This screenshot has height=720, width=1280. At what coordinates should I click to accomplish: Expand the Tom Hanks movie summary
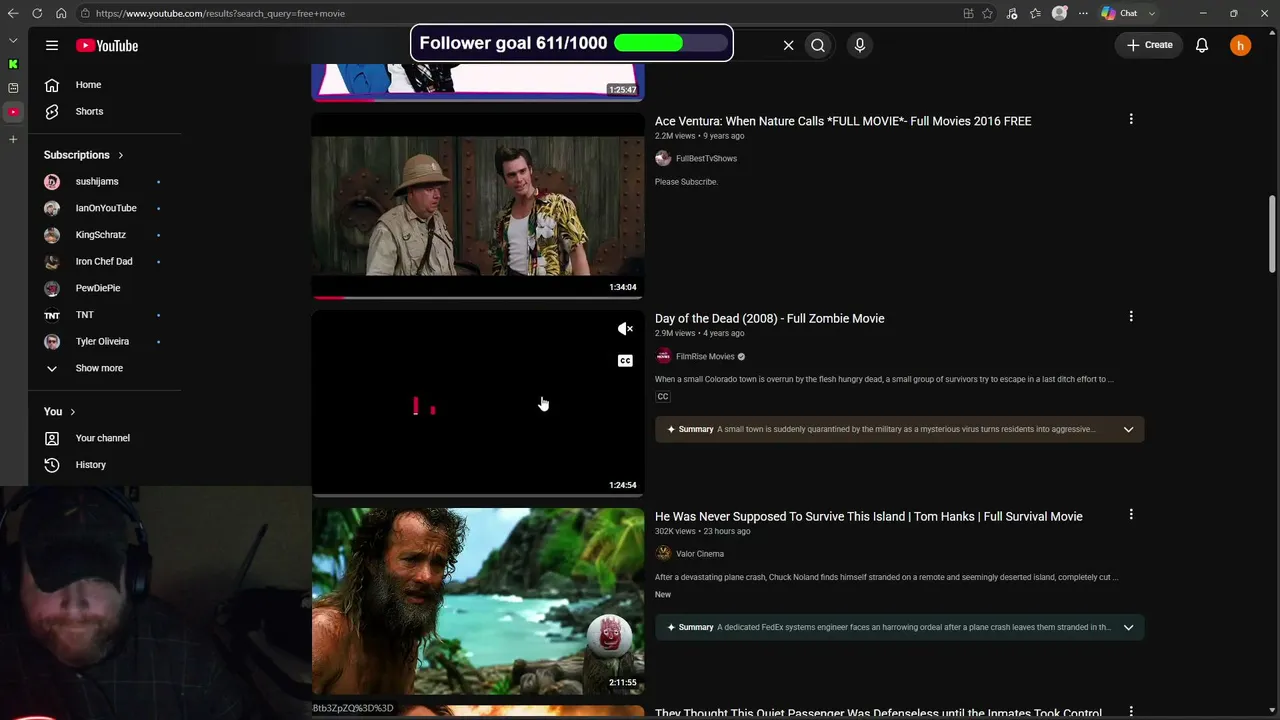click(1128, 628)
